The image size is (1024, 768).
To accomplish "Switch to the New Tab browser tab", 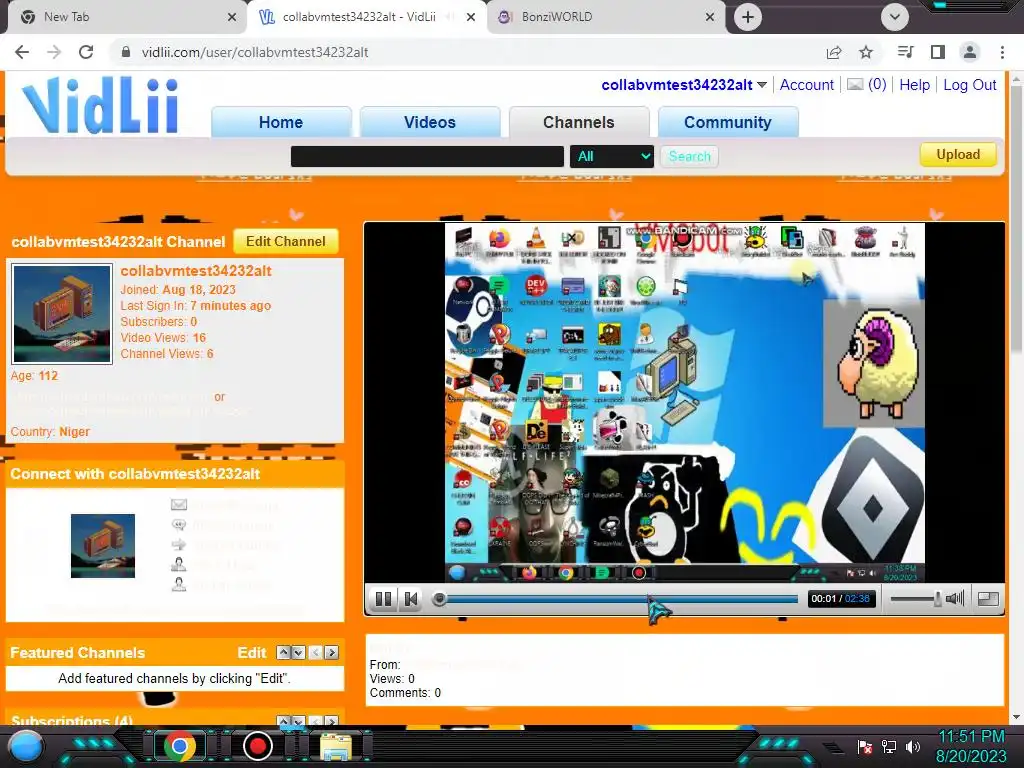I will 124,17.
